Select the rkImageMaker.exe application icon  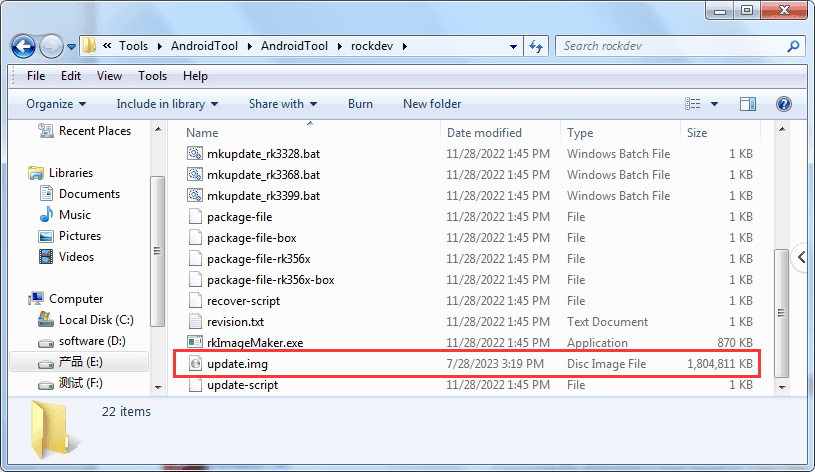[x=195, y=343]
